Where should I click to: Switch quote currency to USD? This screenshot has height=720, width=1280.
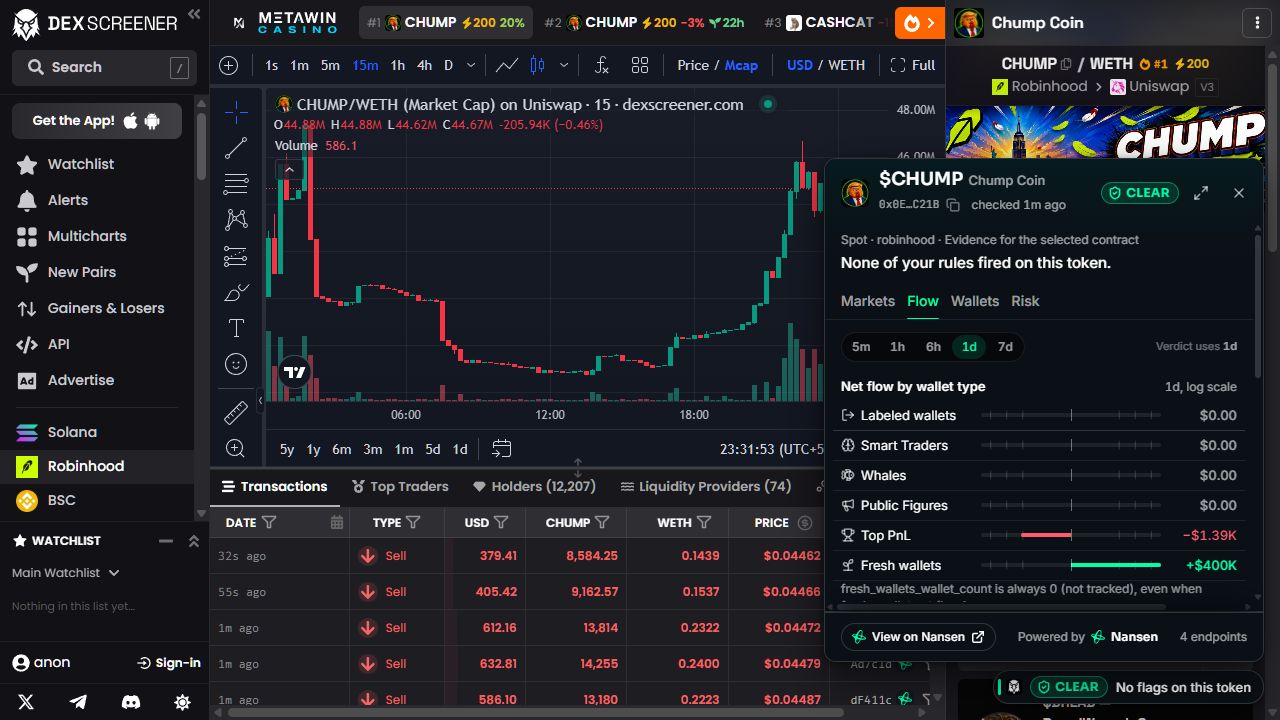(x=800, y=65)
